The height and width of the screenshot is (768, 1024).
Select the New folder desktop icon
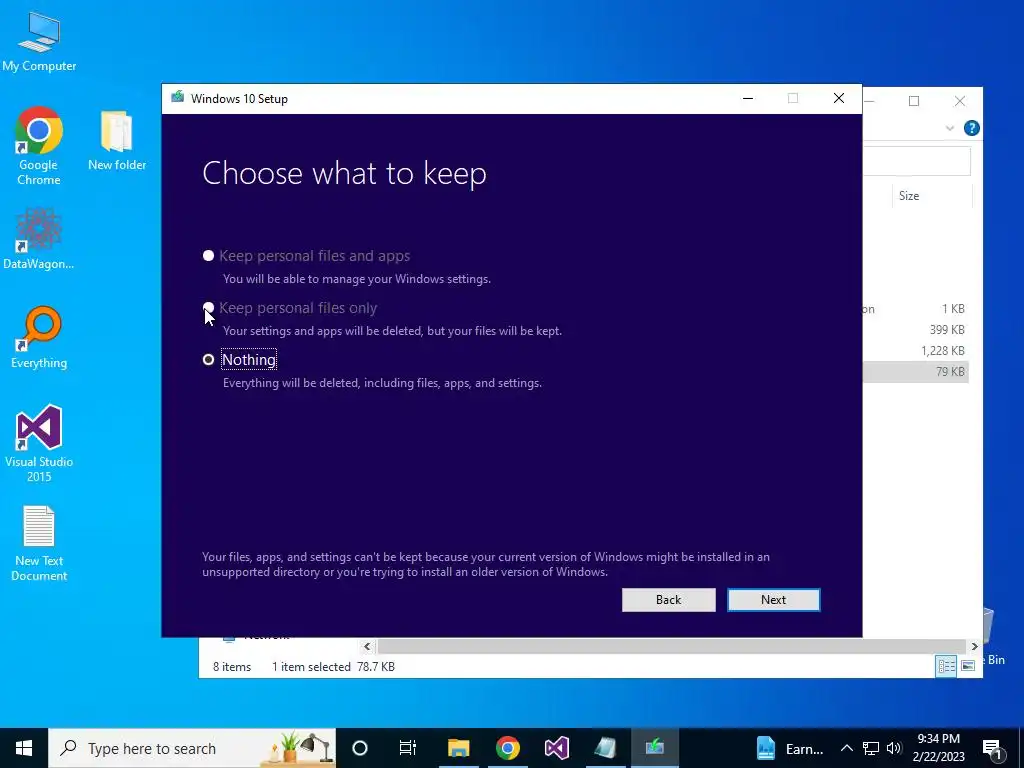pyautogui.click(x=117, y=141)
